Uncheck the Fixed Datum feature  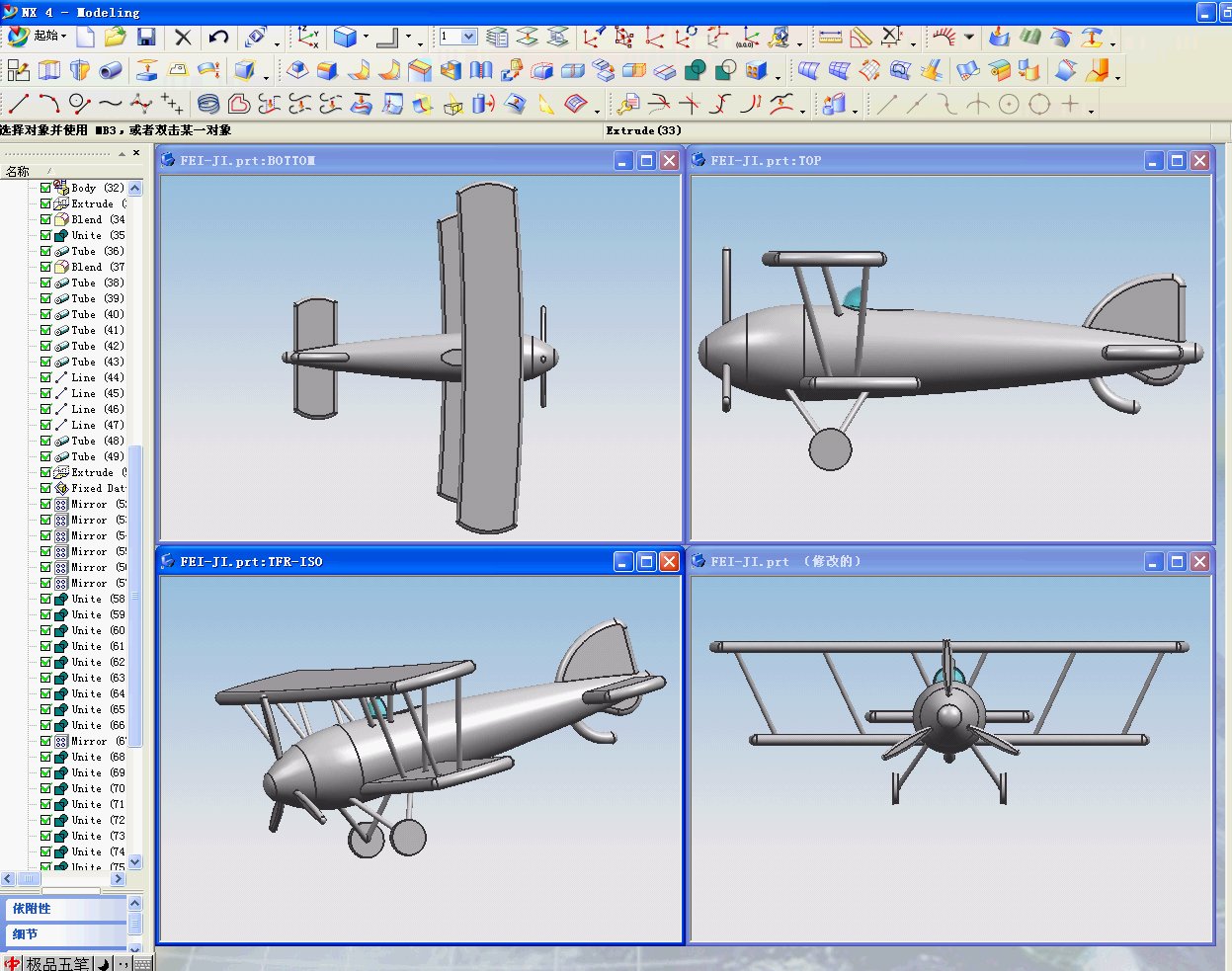point(45,488)
